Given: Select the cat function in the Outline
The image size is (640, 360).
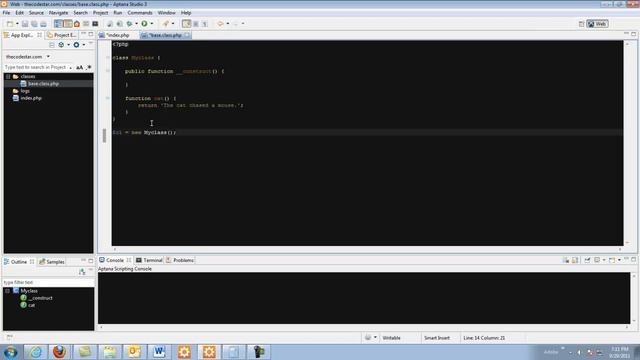Looking at the screenshot, I should 31,305.
